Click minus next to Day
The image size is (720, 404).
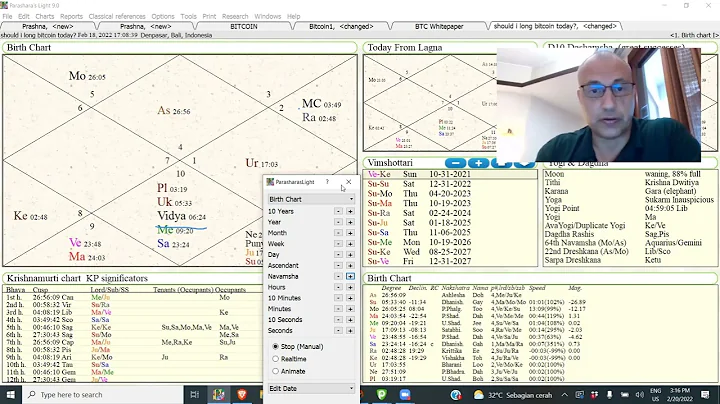[338, 255]
